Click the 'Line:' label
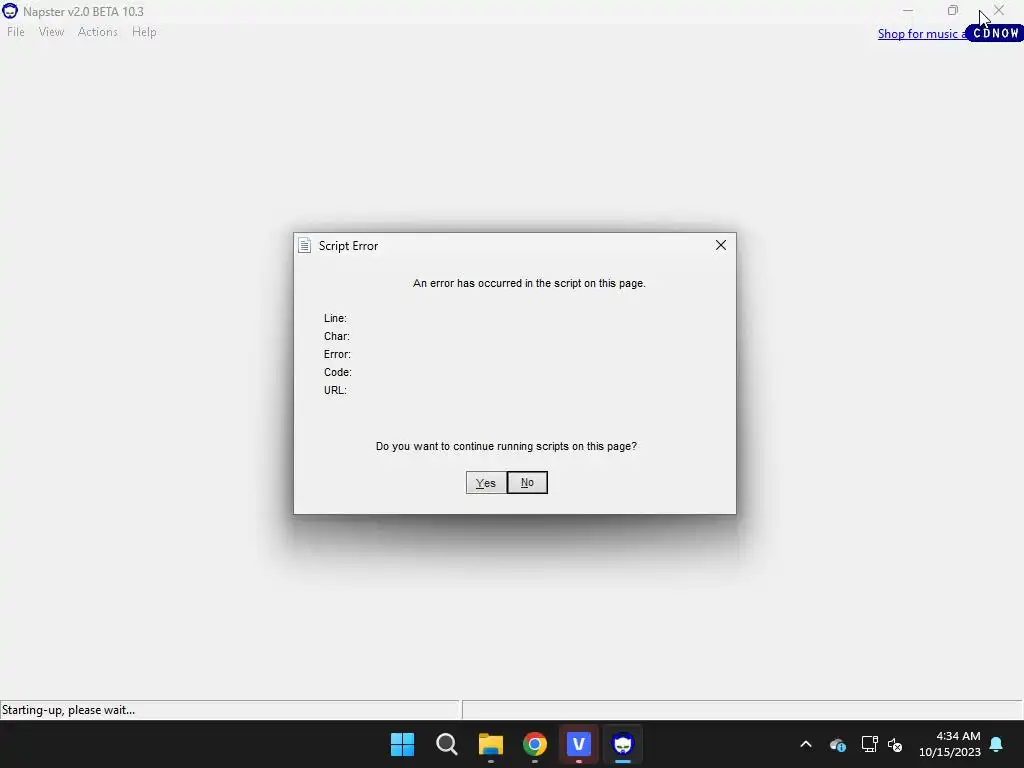 click(x=335, y=318)
